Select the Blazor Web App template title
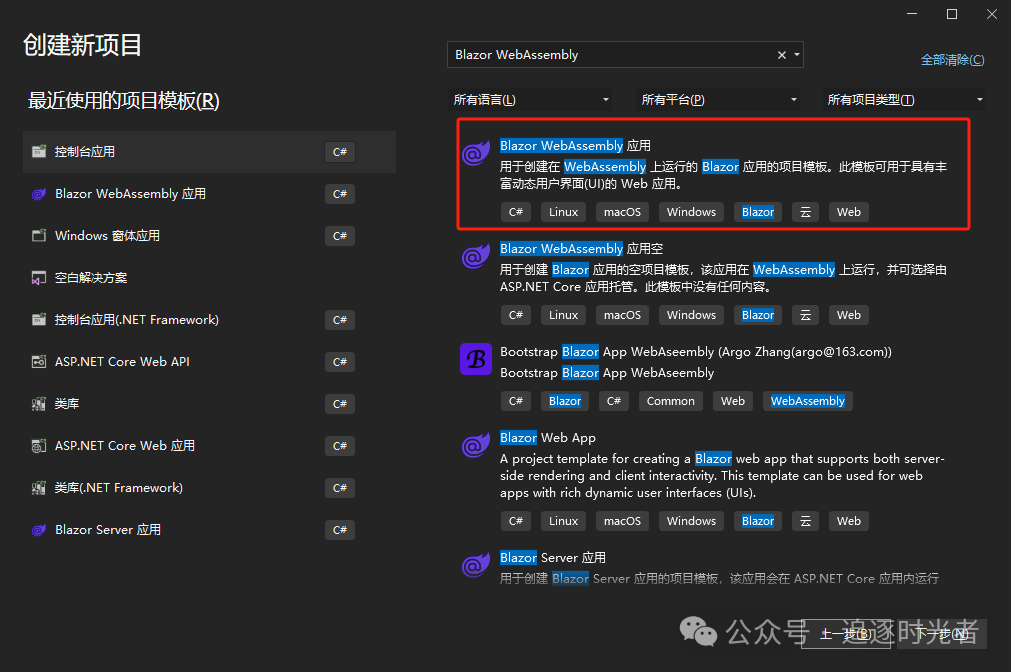1011x672 pixels. (547, 438)
